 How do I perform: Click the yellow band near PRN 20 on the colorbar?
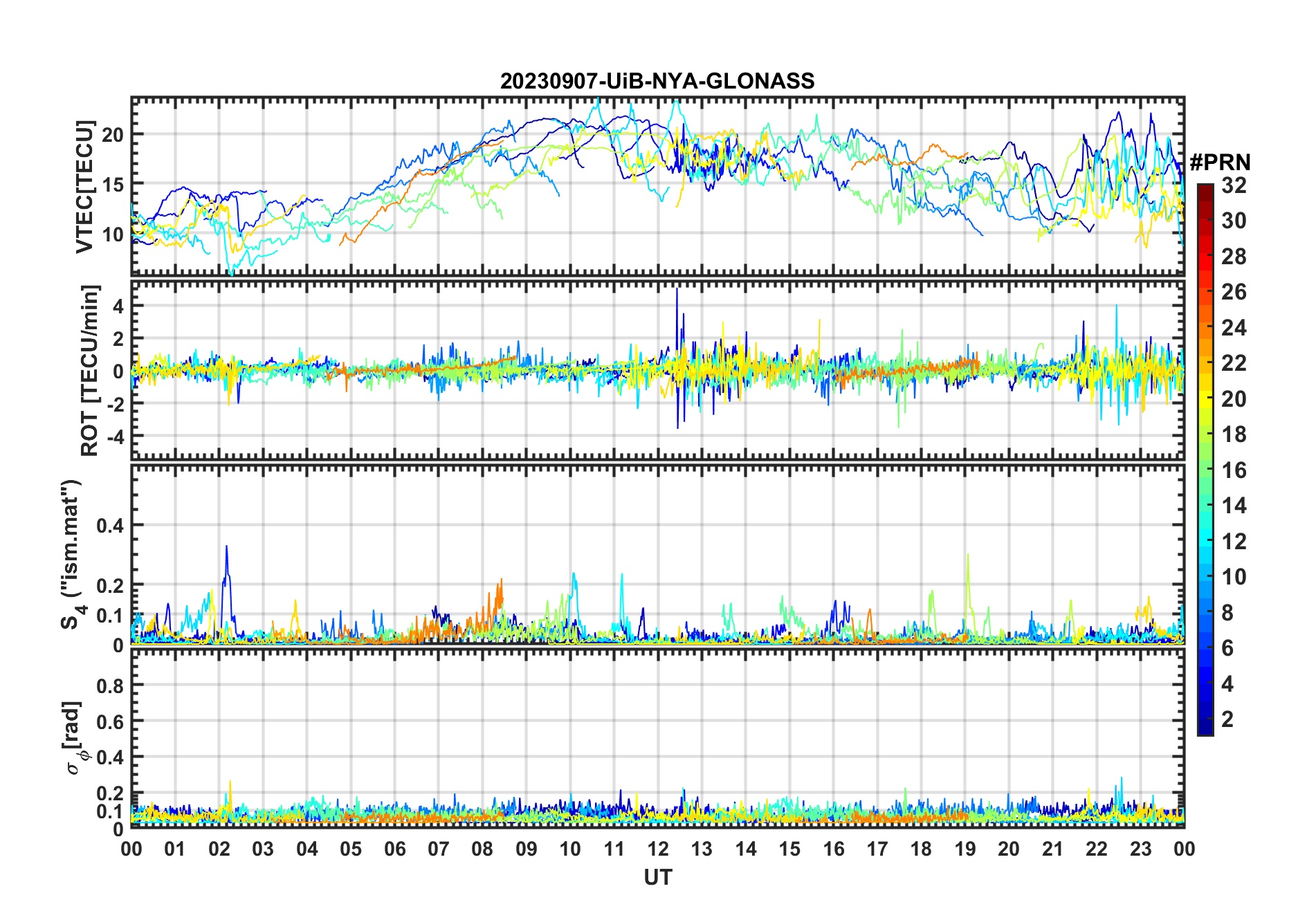click(x=1205, y=398)
